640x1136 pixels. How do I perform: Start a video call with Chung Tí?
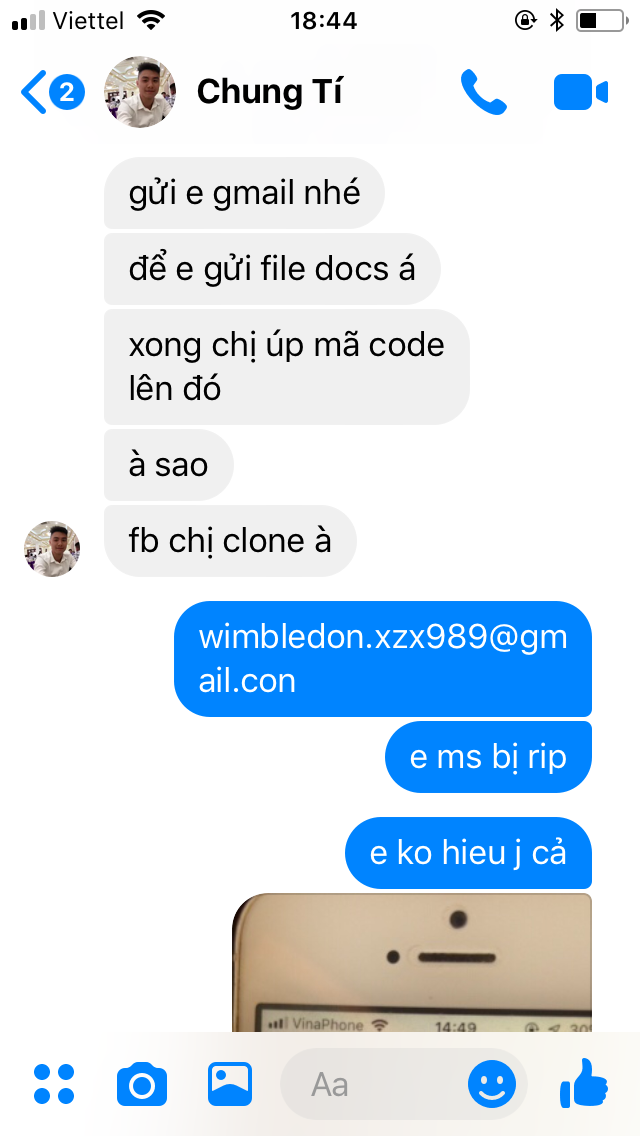(x=581, y=93)
